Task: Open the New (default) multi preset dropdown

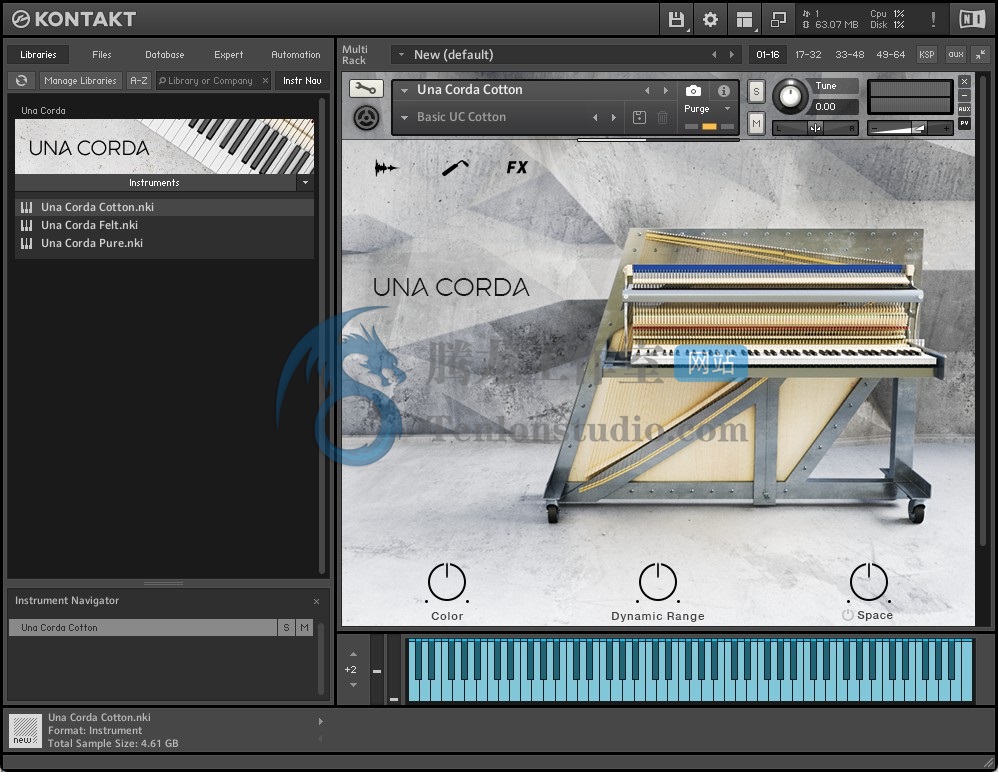Action: tap(402, 55)
